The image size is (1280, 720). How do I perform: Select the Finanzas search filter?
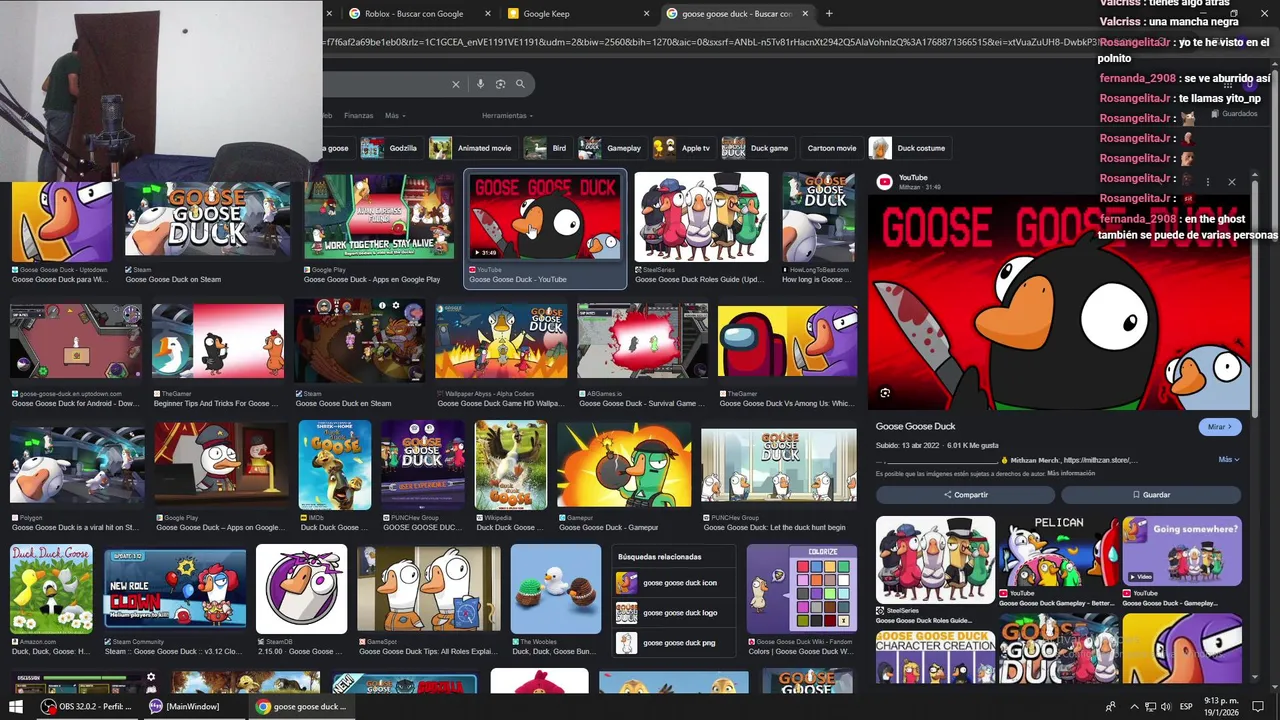click(x=358, y=116)
